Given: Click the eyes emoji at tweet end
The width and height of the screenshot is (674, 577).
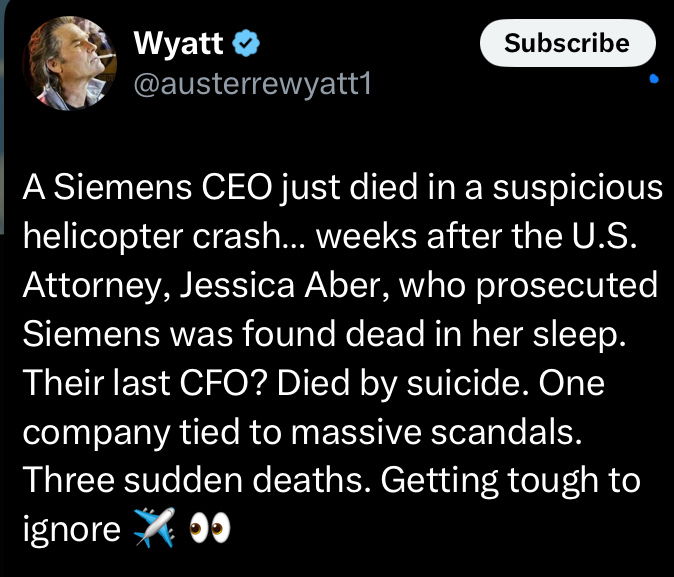Looking at the screenshot, I should tap(210, 528).
